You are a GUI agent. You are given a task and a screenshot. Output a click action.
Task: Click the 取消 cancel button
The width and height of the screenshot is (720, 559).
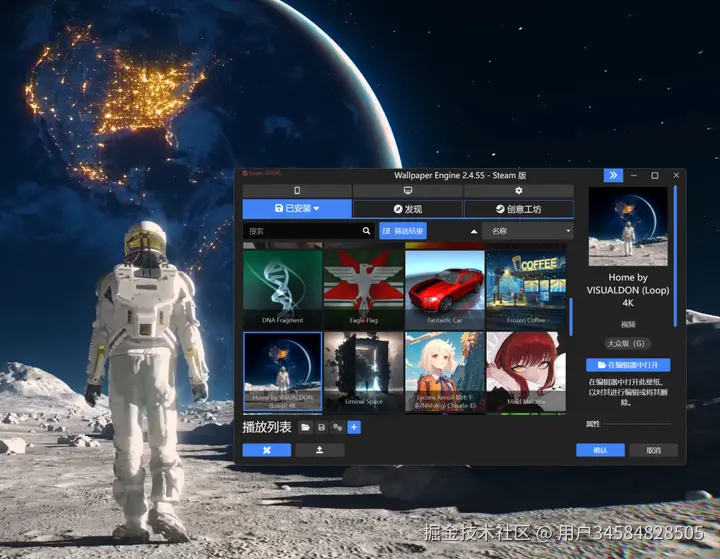pos(653,450)
